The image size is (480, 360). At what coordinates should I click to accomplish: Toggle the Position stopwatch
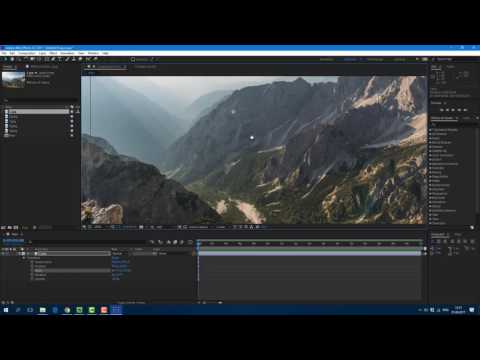click(32, 266)
